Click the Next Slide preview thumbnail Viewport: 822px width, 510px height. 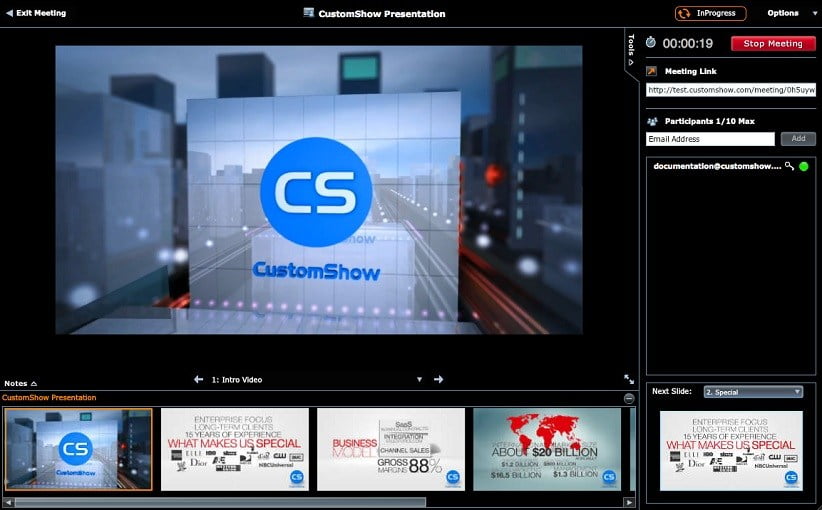(731, 451)
